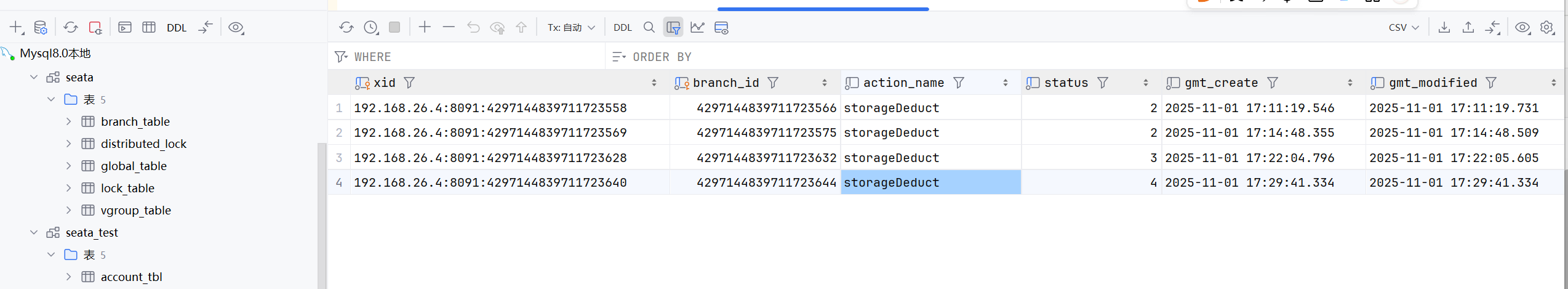Click navigate/compare arrows in grid toolbar
The image size is (1568, 289).
(1492, 28)
